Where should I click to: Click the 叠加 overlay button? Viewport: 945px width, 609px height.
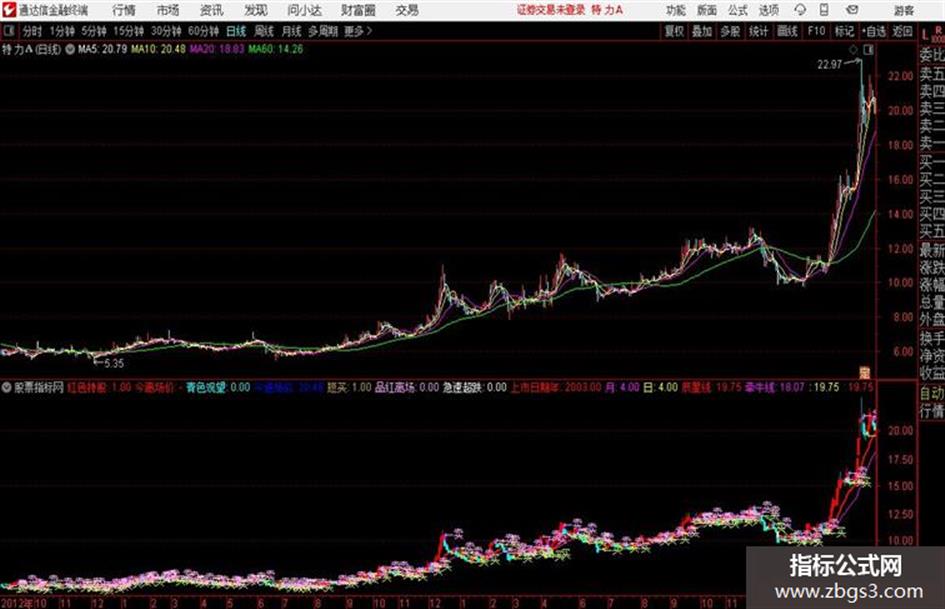point(702,31)
